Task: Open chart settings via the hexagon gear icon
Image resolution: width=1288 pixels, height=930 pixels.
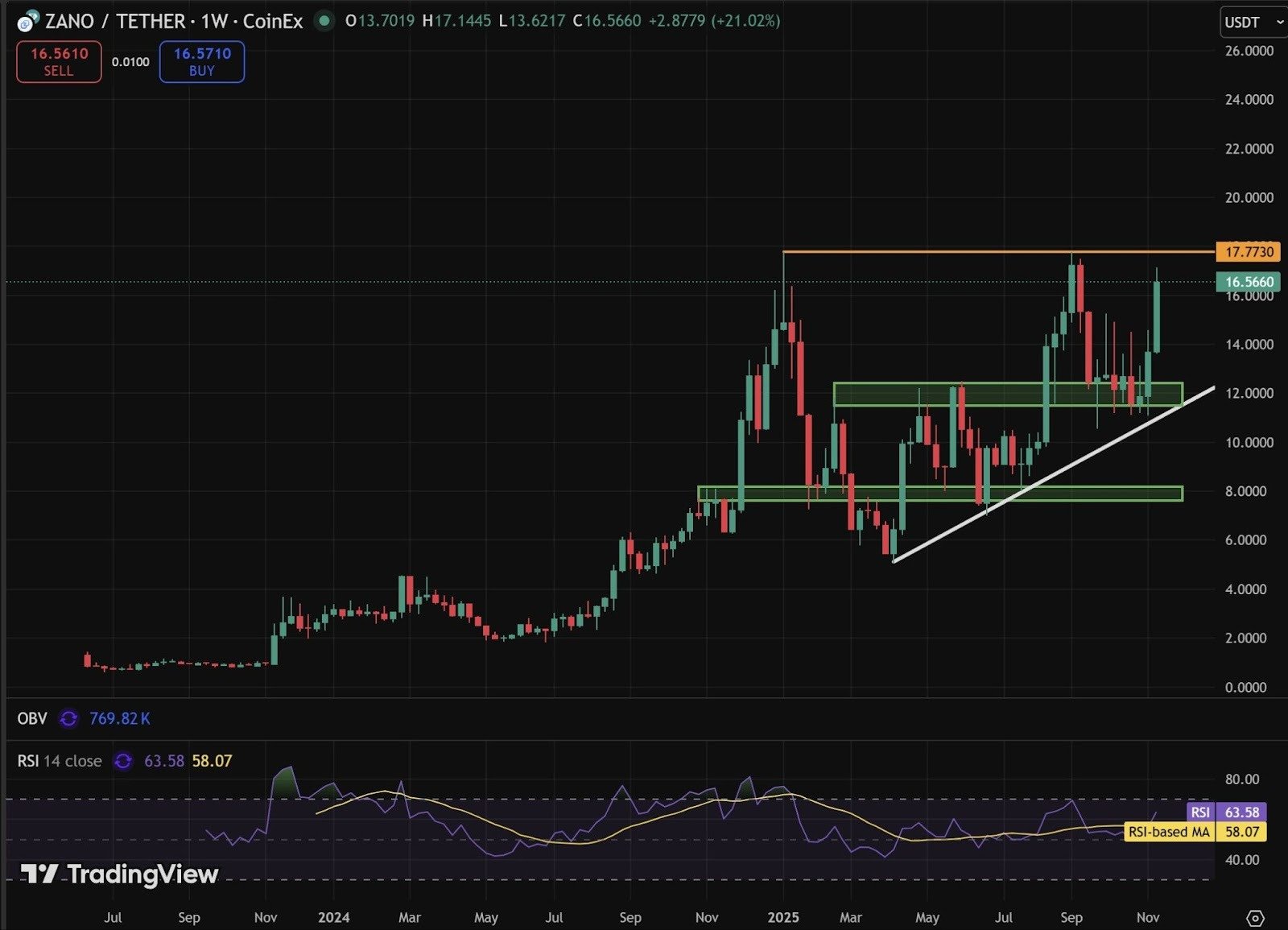Action: [x=1256, y=916]
